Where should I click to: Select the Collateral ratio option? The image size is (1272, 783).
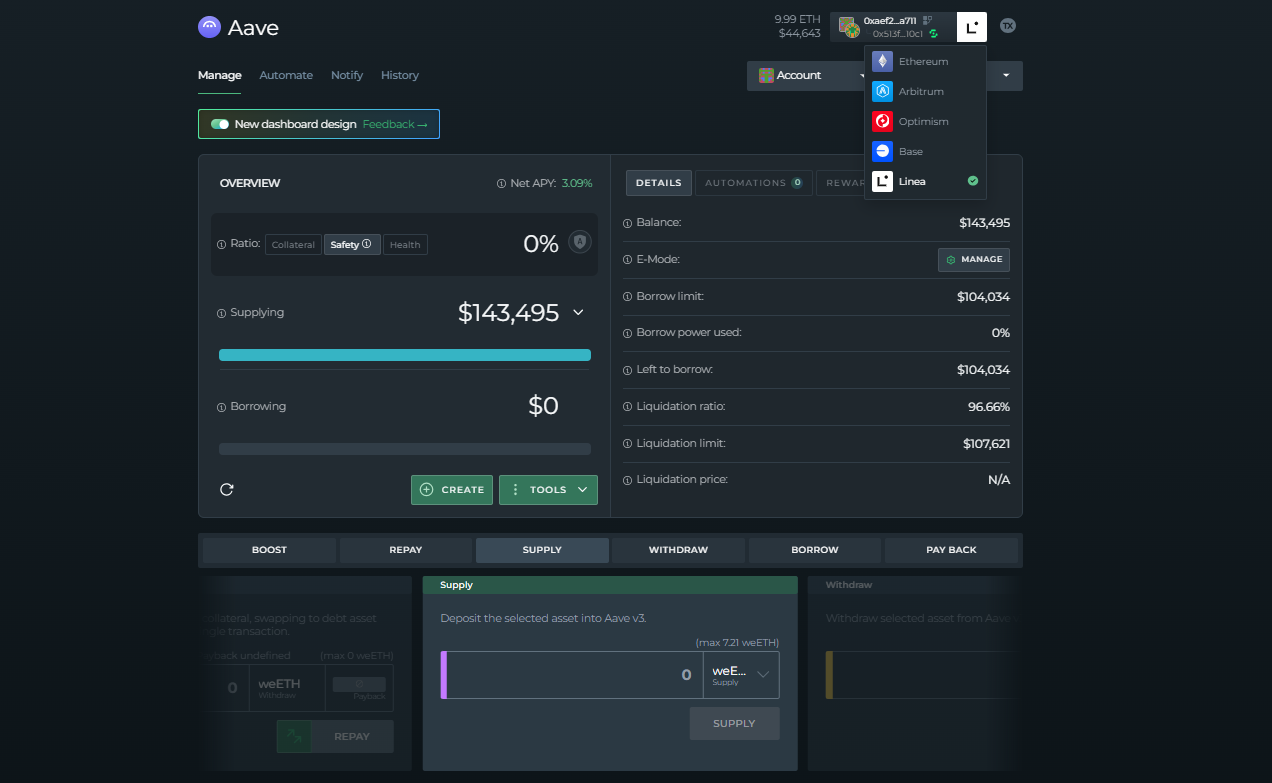(293, 245)
